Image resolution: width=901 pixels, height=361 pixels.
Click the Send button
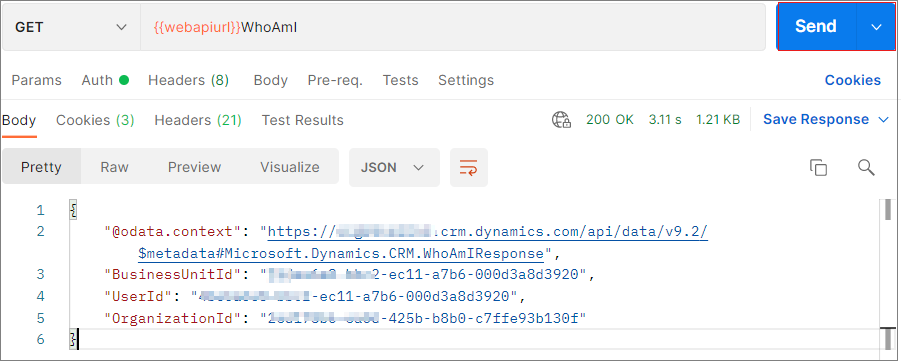[816, 27]
